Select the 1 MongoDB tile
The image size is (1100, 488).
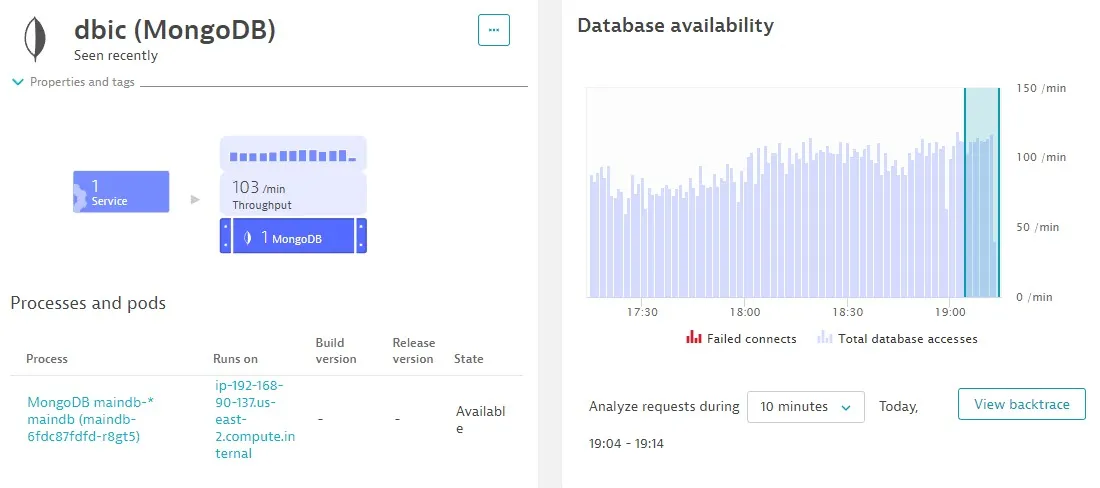coord(293,237)
